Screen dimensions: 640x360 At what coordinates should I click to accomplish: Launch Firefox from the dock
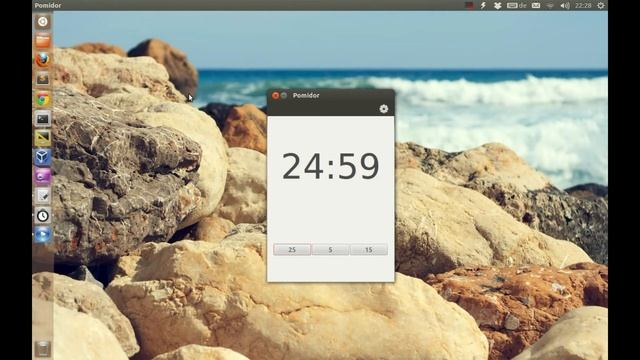click(42, 60)
